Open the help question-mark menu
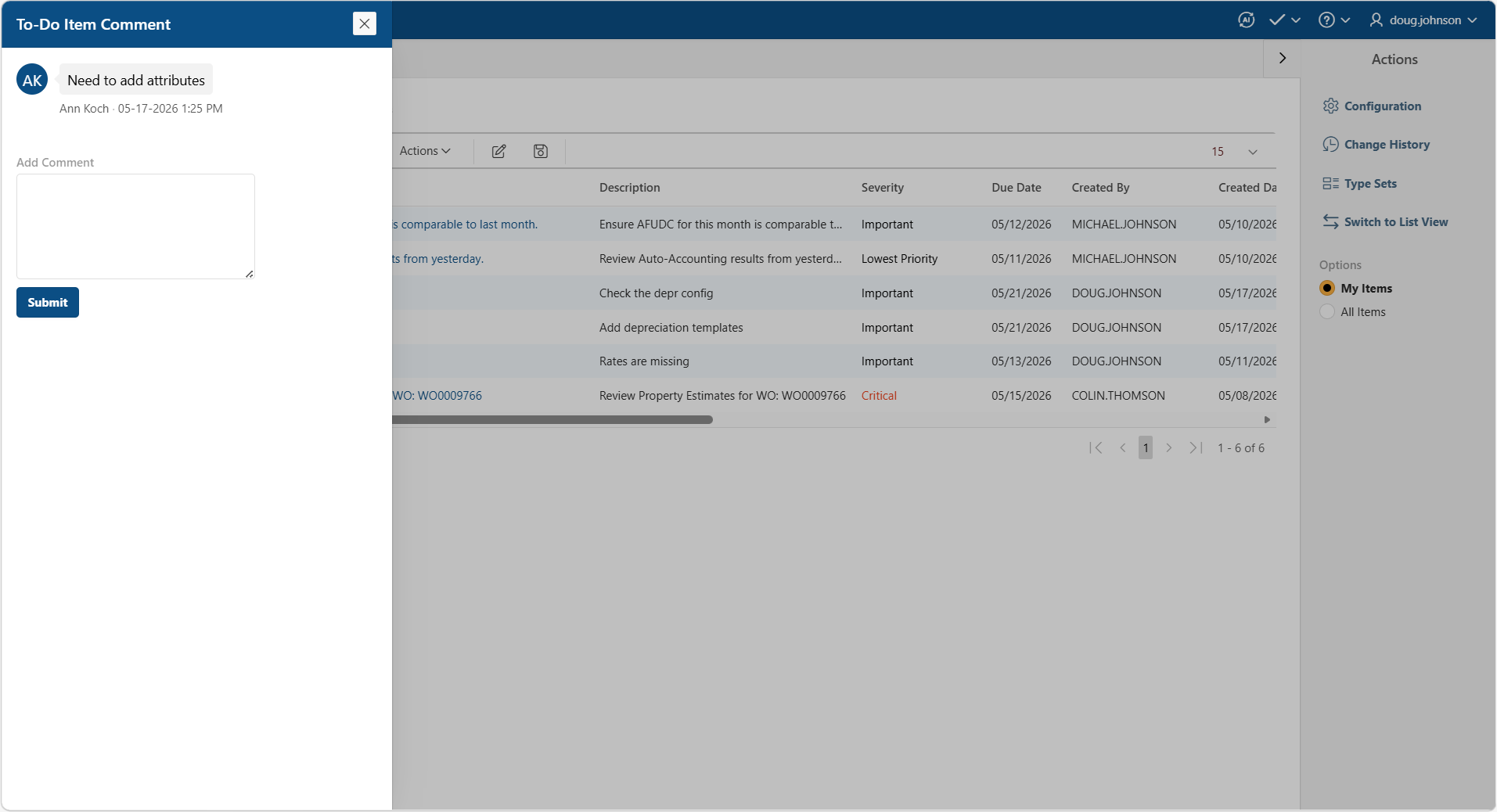 click(1334, 20)
